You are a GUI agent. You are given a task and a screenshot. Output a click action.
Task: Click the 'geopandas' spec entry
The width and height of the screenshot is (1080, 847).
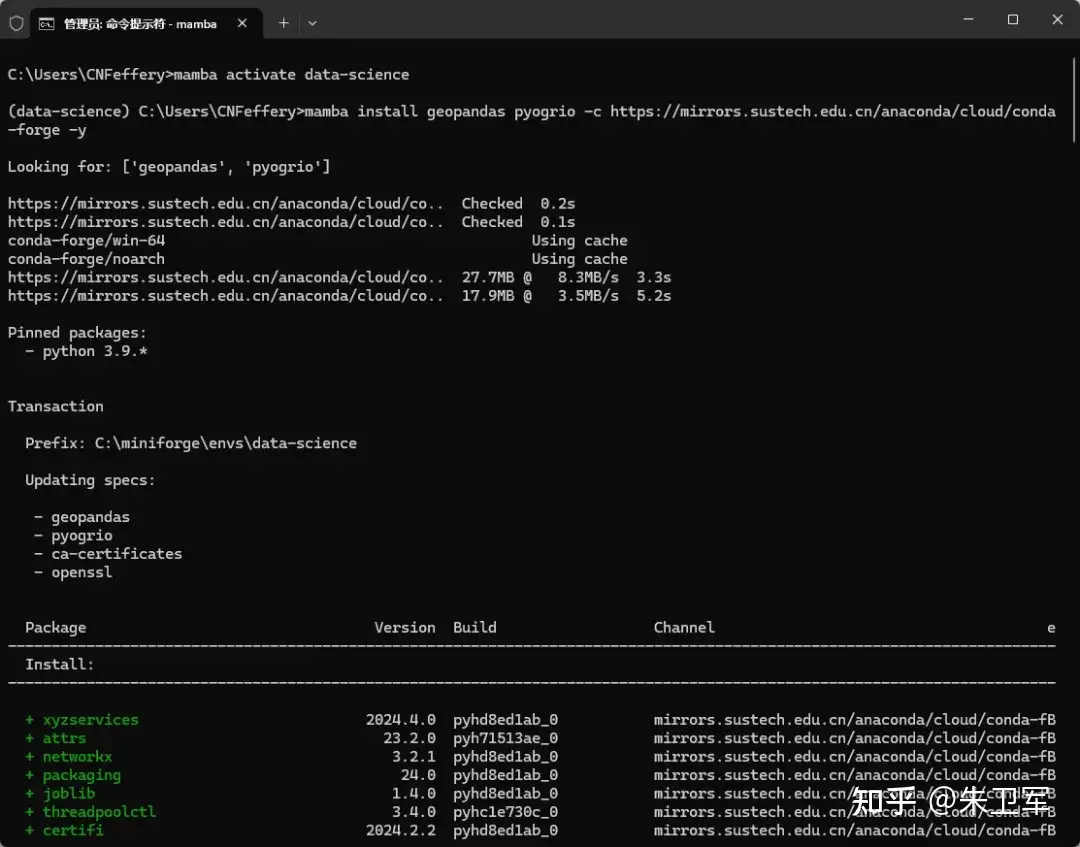[90, 517]
